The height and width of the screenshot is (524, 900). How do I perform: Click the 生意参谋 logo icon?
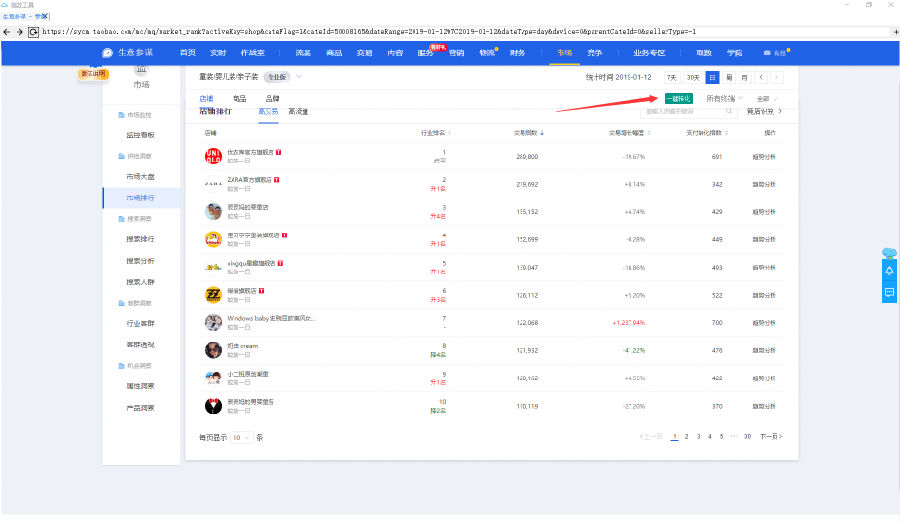[107, 53]
